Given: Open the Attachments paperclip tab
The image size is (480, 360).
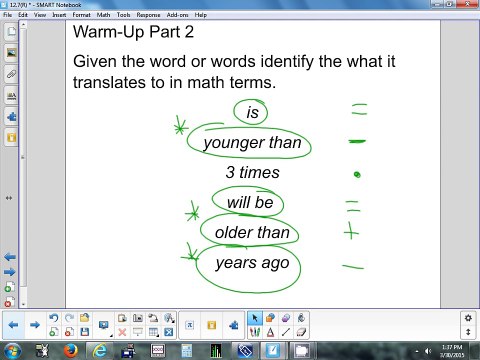Looking at the screenshot, I should [11, 74].
